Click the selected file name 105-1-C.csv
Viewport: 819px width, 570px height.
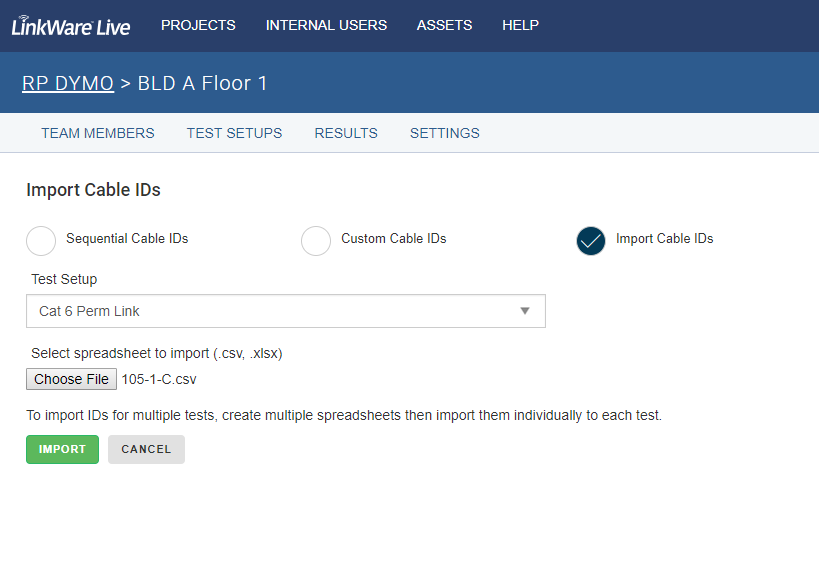159,379
